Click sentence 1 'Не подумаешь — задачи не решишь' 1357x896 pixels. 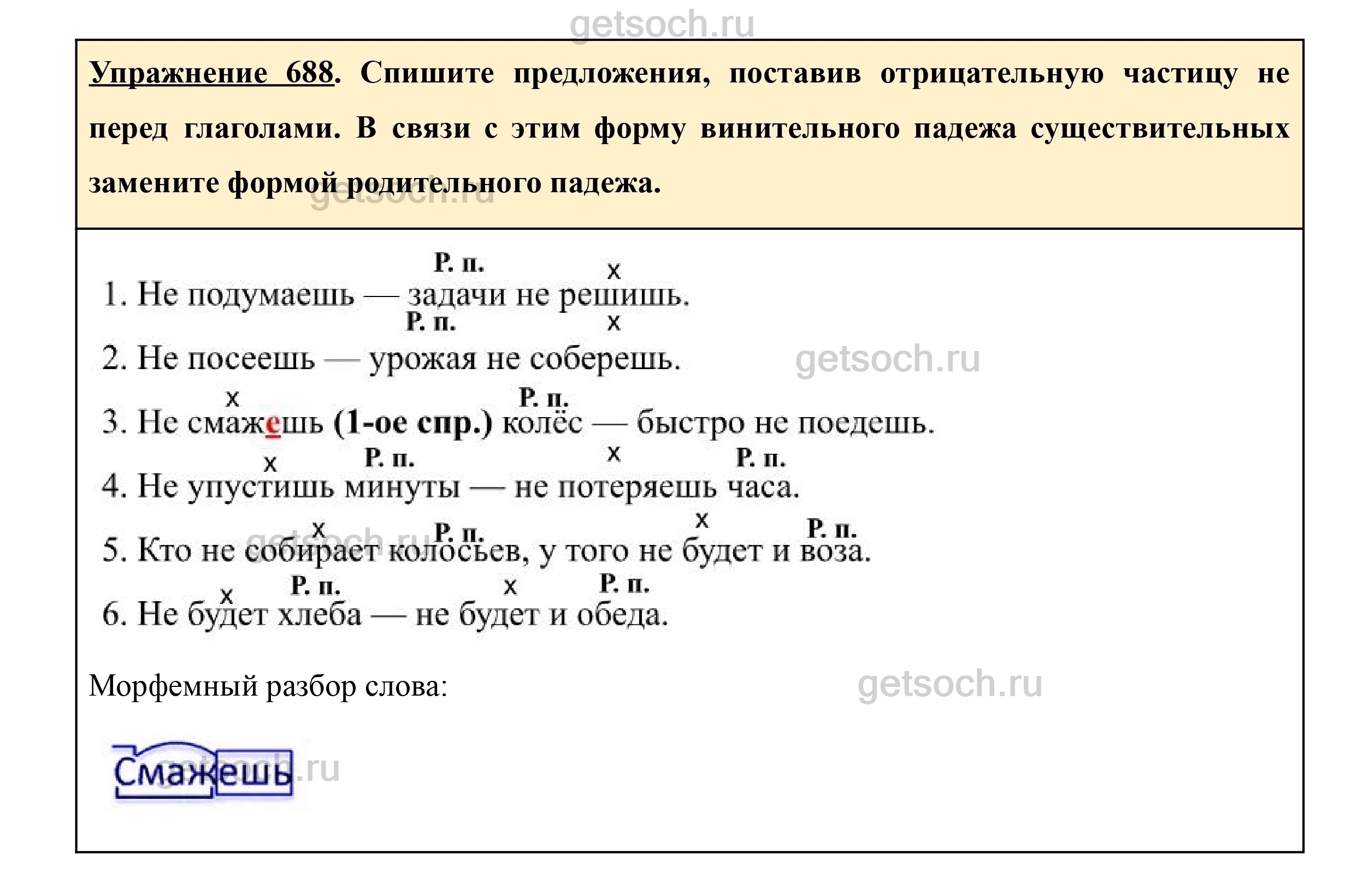(396, 295)
